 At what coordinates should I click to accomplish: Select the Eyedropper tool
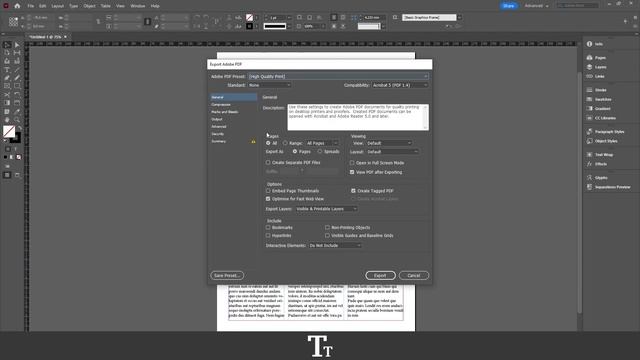pyautogui.click(x=17, y=111)
